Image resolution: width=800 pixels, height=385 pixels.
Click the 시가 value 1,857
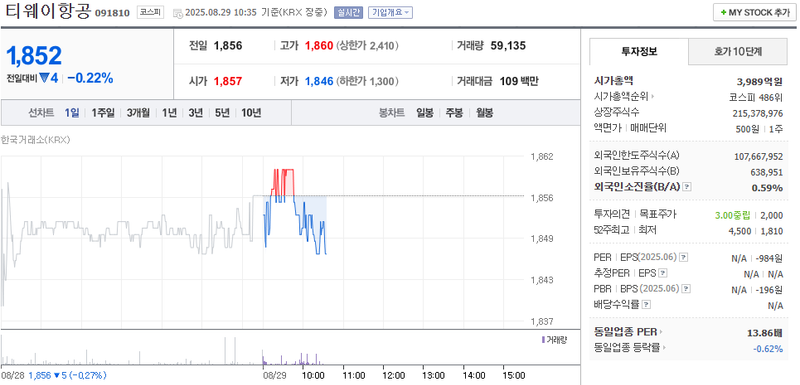tap(228, 81)
